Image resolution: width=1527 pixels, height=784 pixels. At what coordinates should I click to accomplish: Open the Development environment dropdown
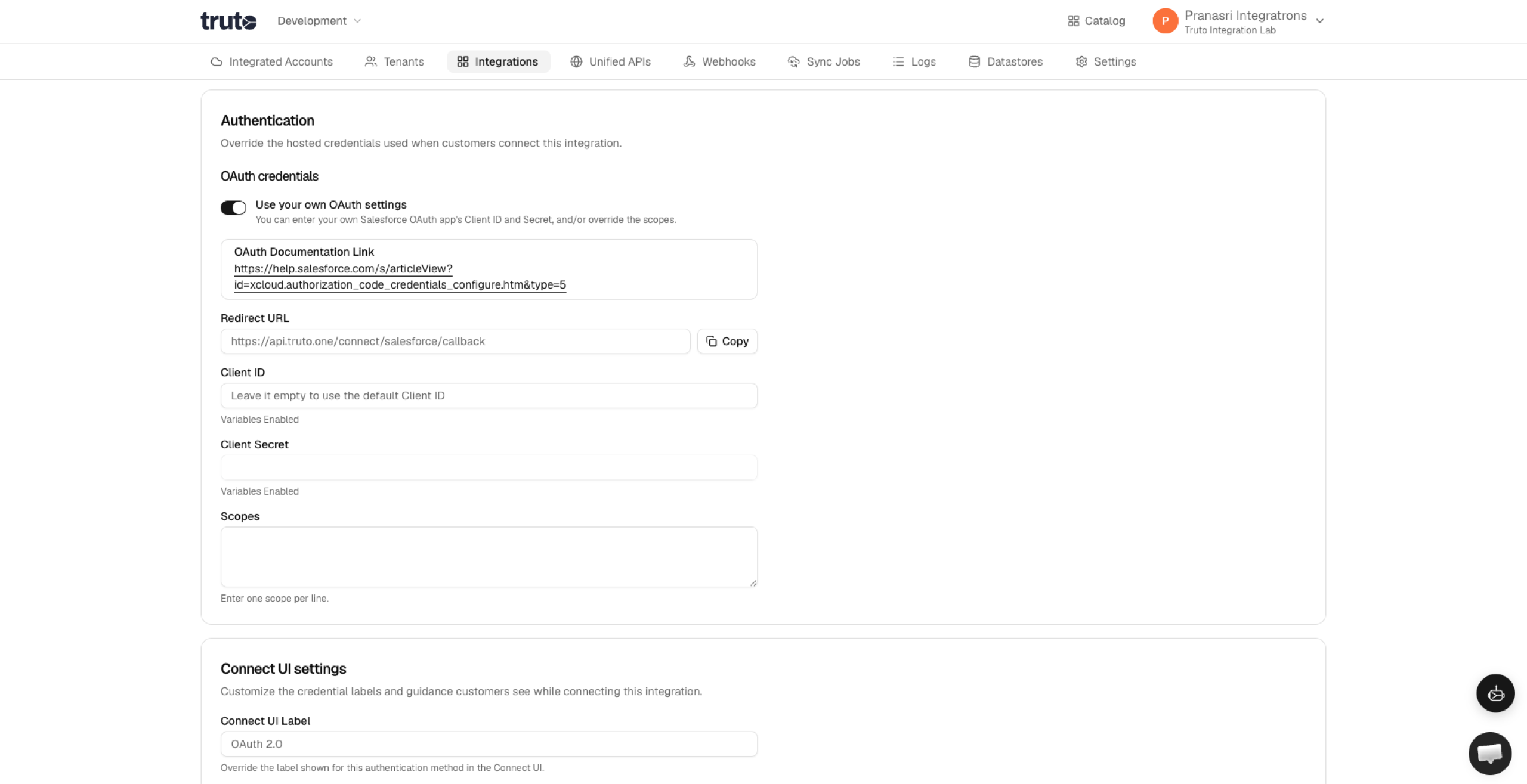(319, 21)
